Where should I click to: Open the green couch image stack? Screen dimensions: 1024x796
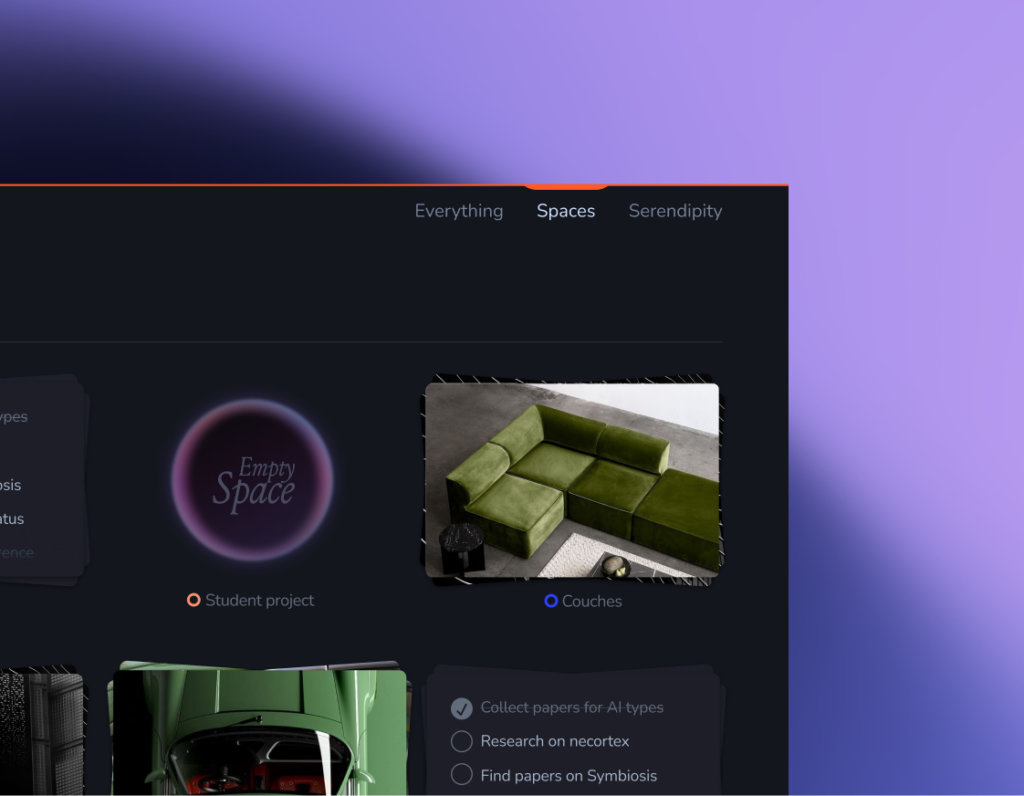tap(572, 480)
